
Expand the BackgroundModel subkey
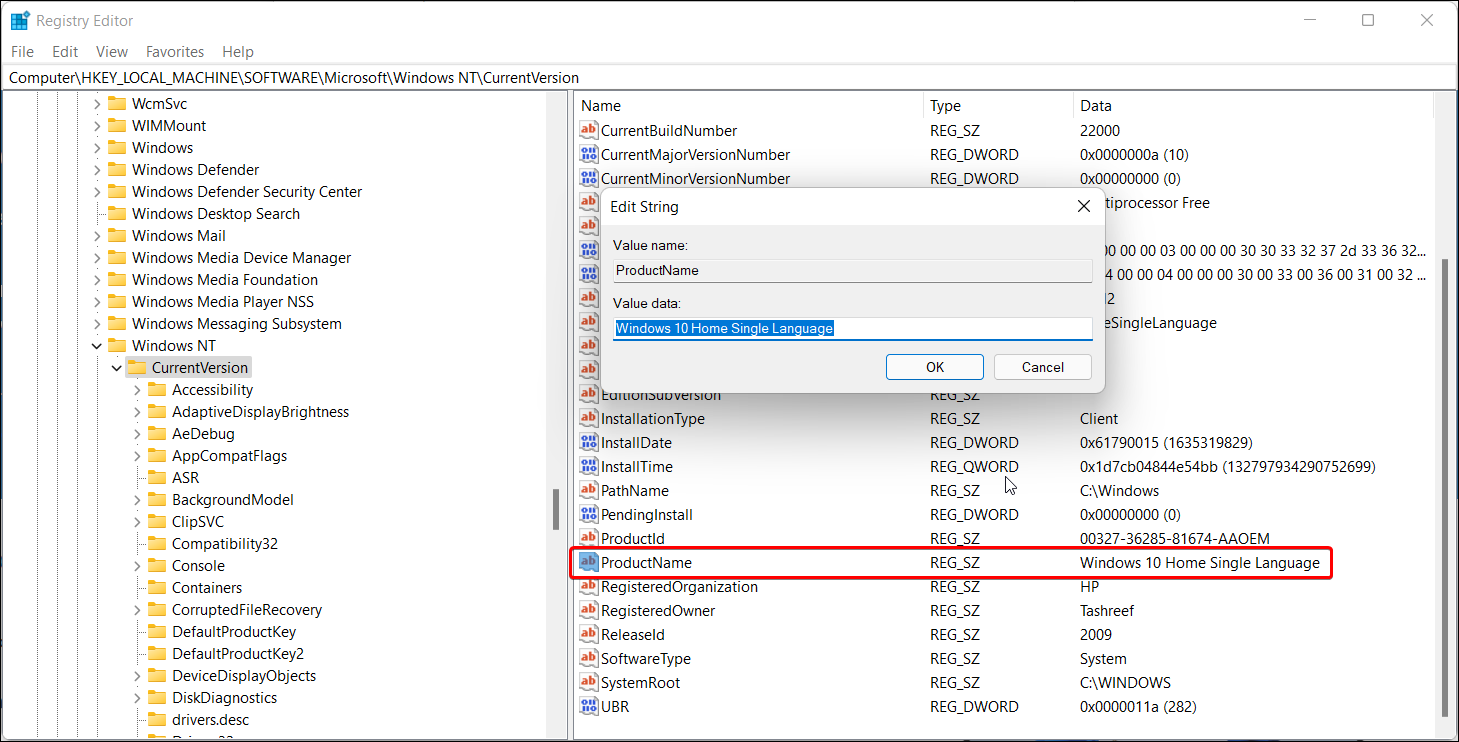click(x=137, y=500)
